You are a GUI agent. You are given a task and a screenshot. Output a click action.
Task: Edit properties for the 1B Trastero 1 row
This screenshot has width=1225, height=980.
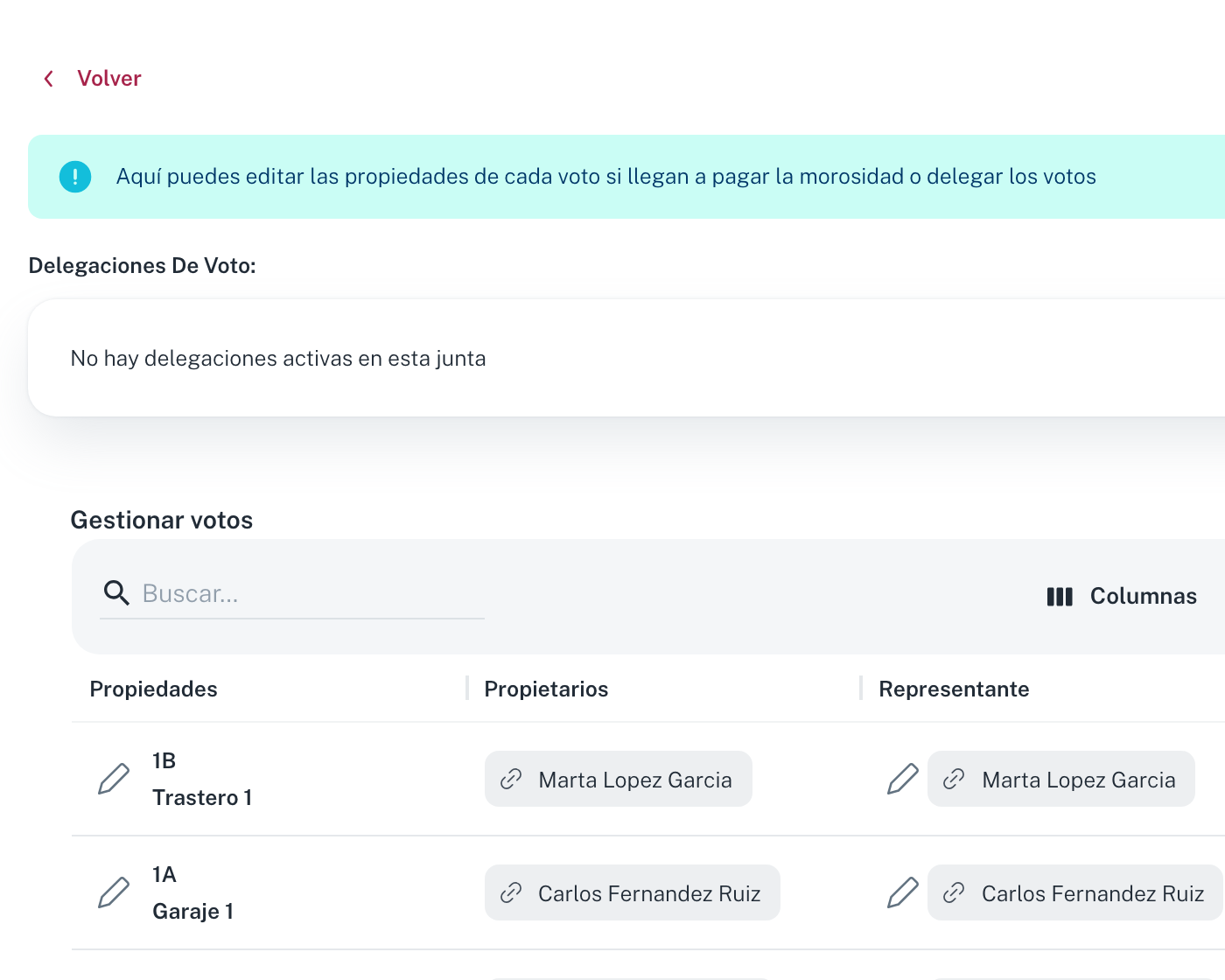pyautogui.click(x=114, y=779)
